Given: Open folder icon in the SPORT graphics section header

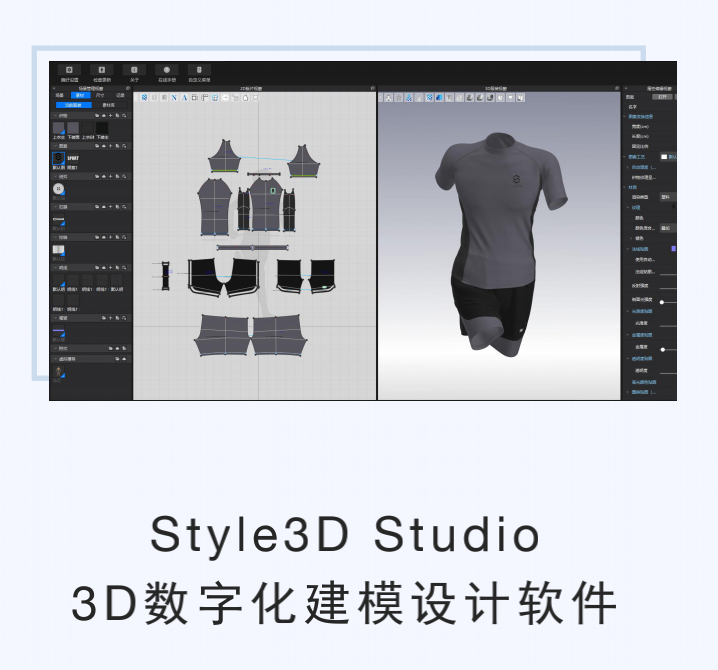Looking at the screenshot, I should click(x=97, y=146).
